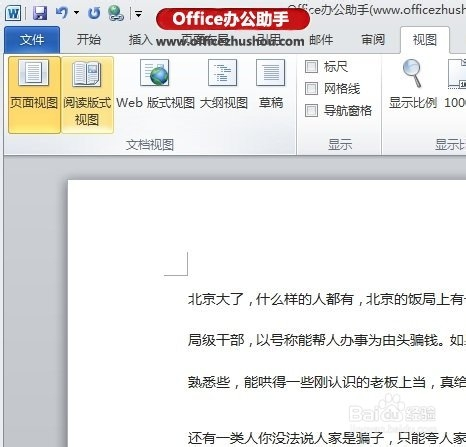466x447 pixels.
Task: Open the undo history dropdown arrow
Action: [x=77, y=13]
